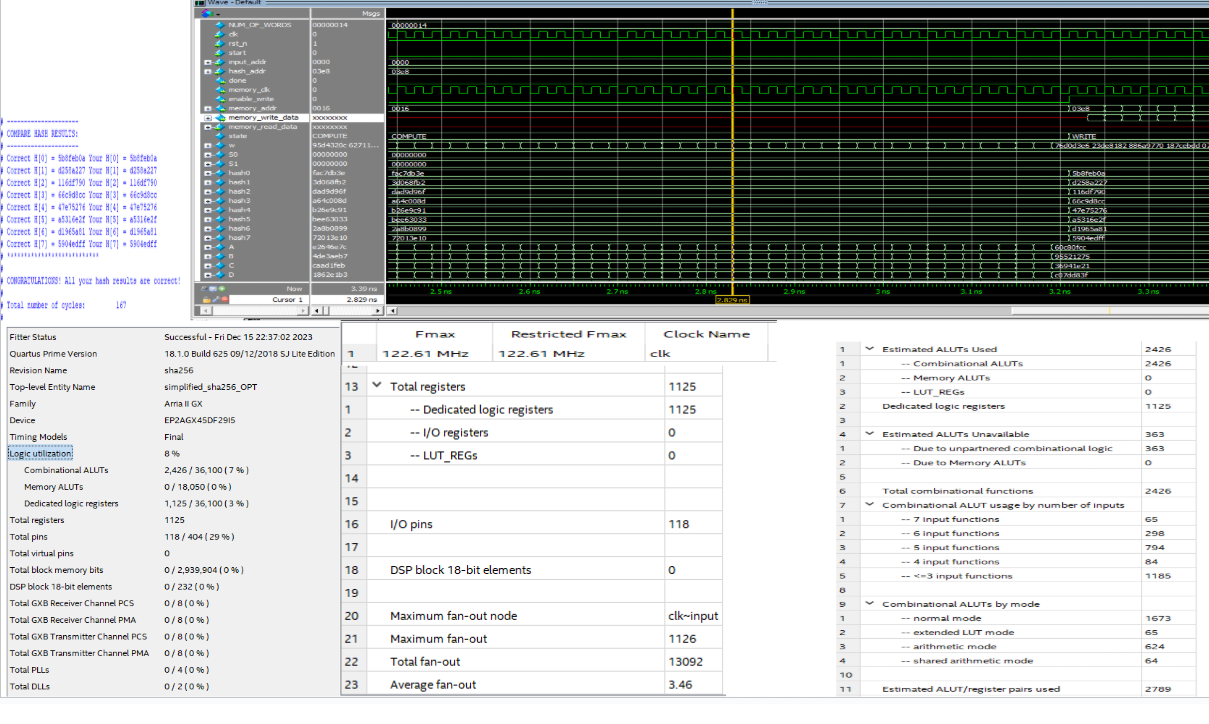Select the Logic utilization row label
Viewport: 1209px width, 724px height.
pos(41,453)
